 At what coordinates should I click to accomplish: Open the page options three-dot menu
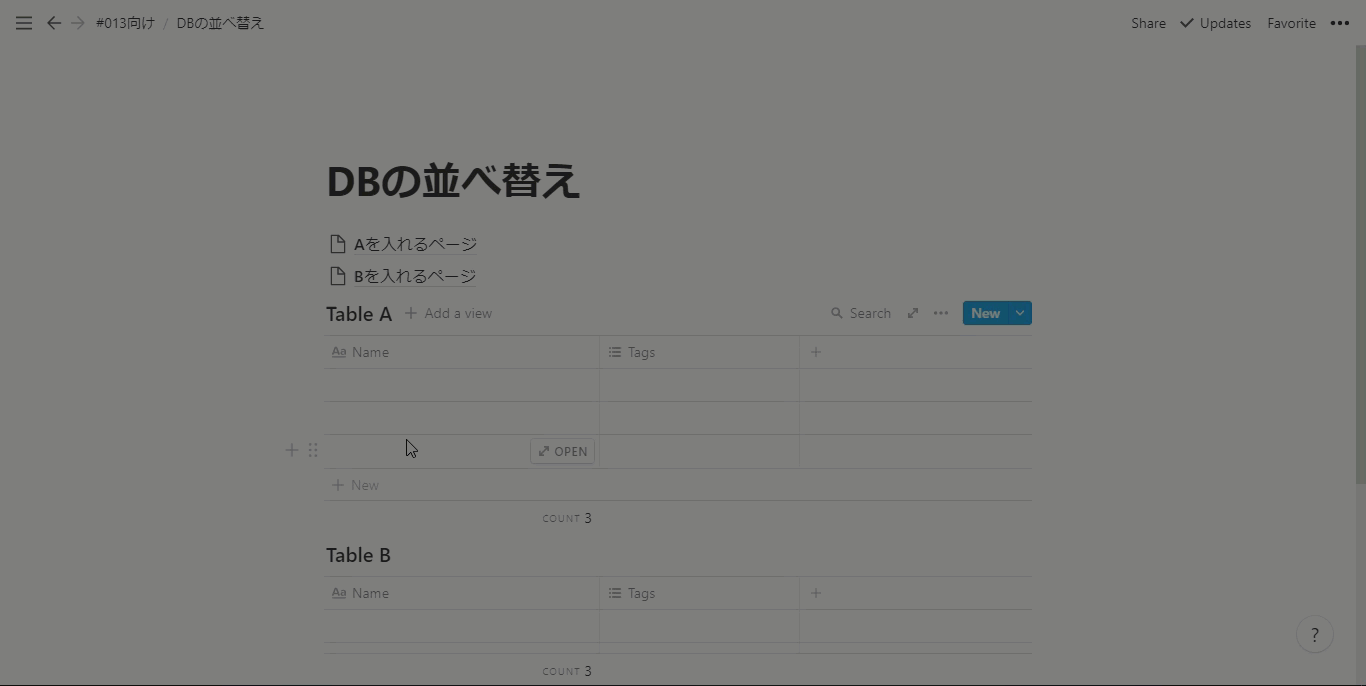(x=1340, y=23)
